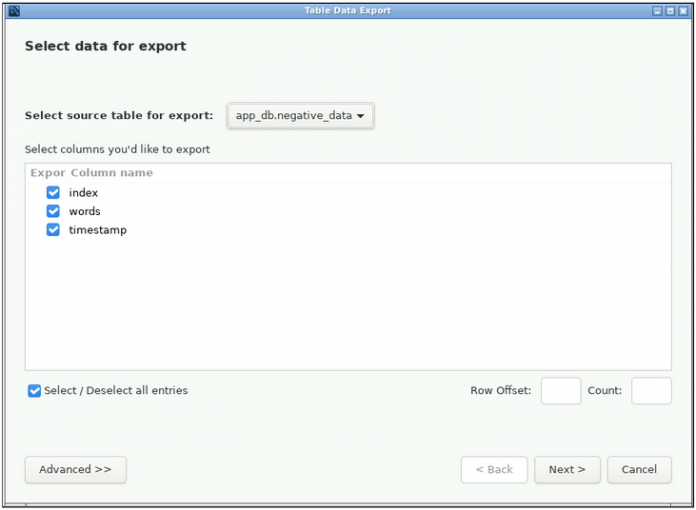Proceed with the Next > button

(567, 470)
